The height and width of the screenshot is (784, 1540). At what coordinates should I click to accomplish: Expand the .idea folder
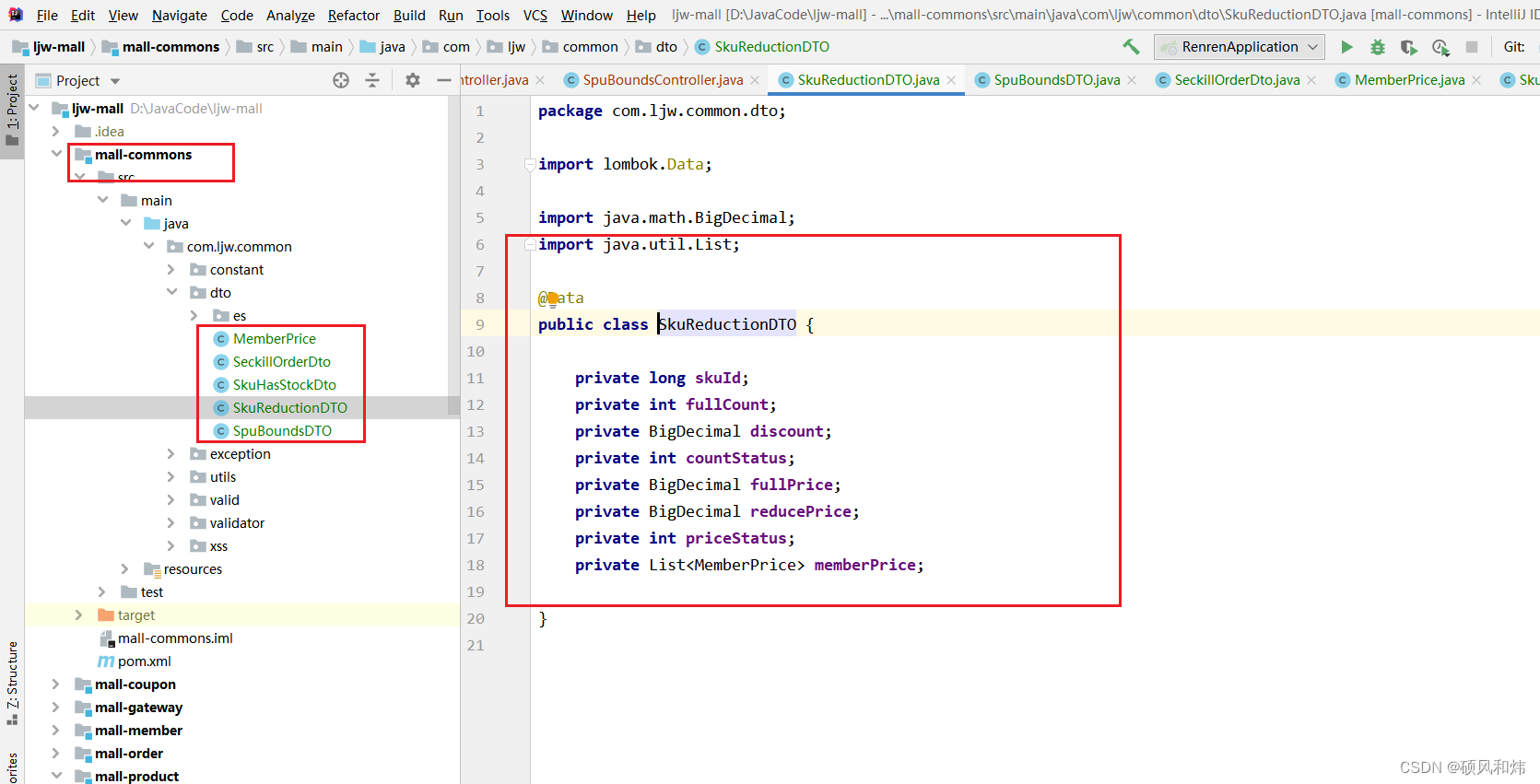coord(57,132)
